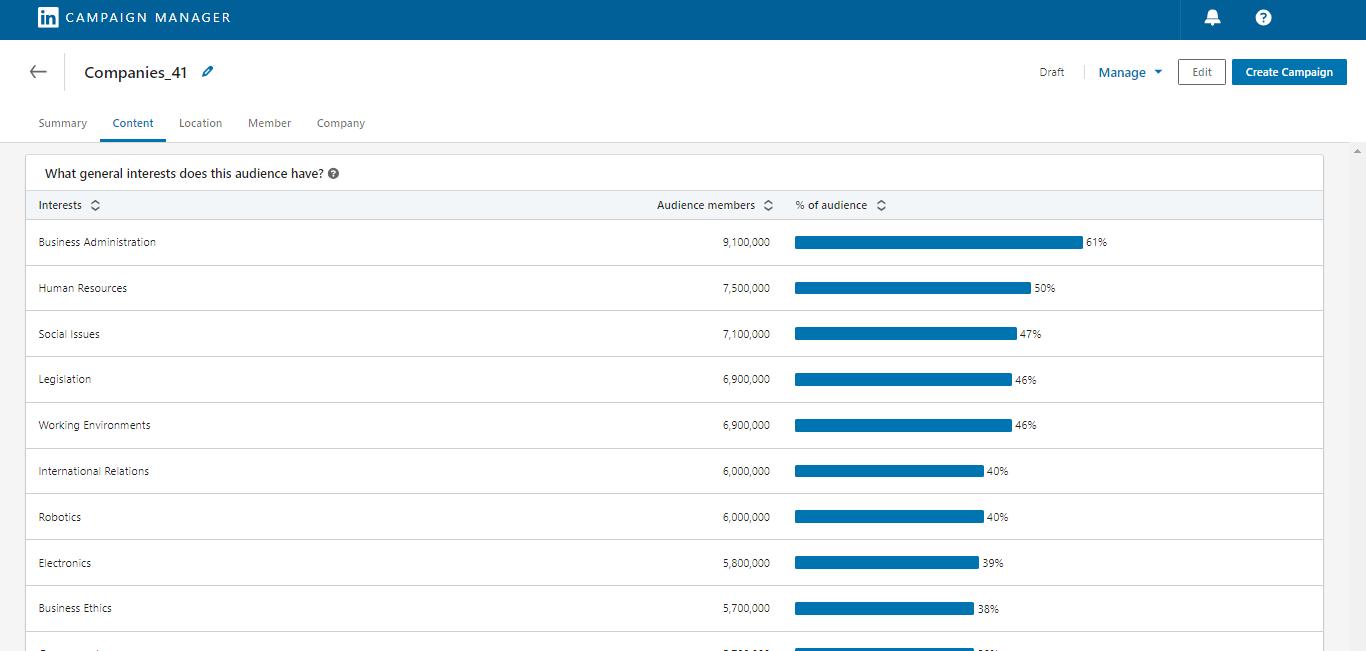Image resolution: width=1366 pixels, height=651 pixels.
Task: Select the Robotics interest row
Action: [60, 517]
